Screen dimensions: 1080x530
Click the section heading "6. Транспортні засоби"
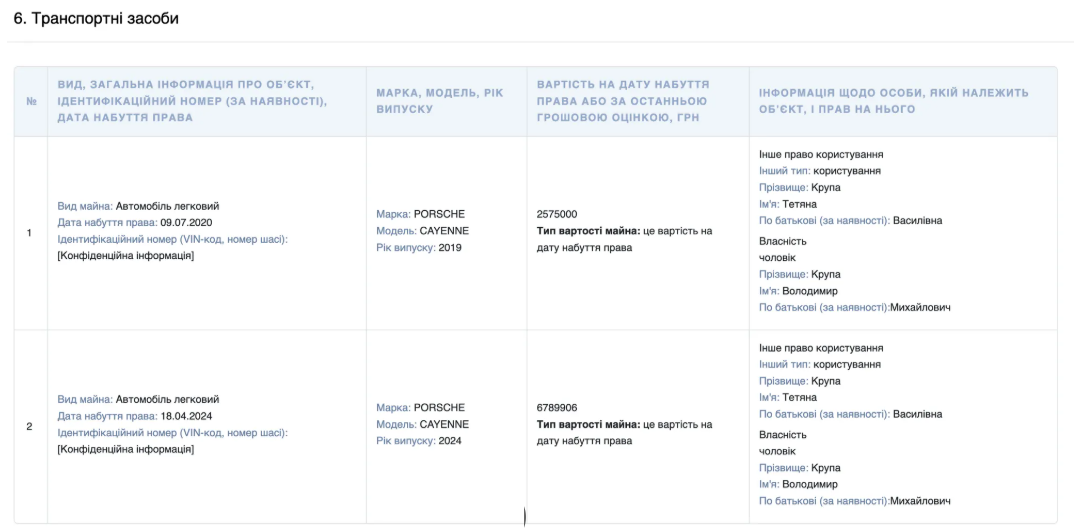[96, 19]
